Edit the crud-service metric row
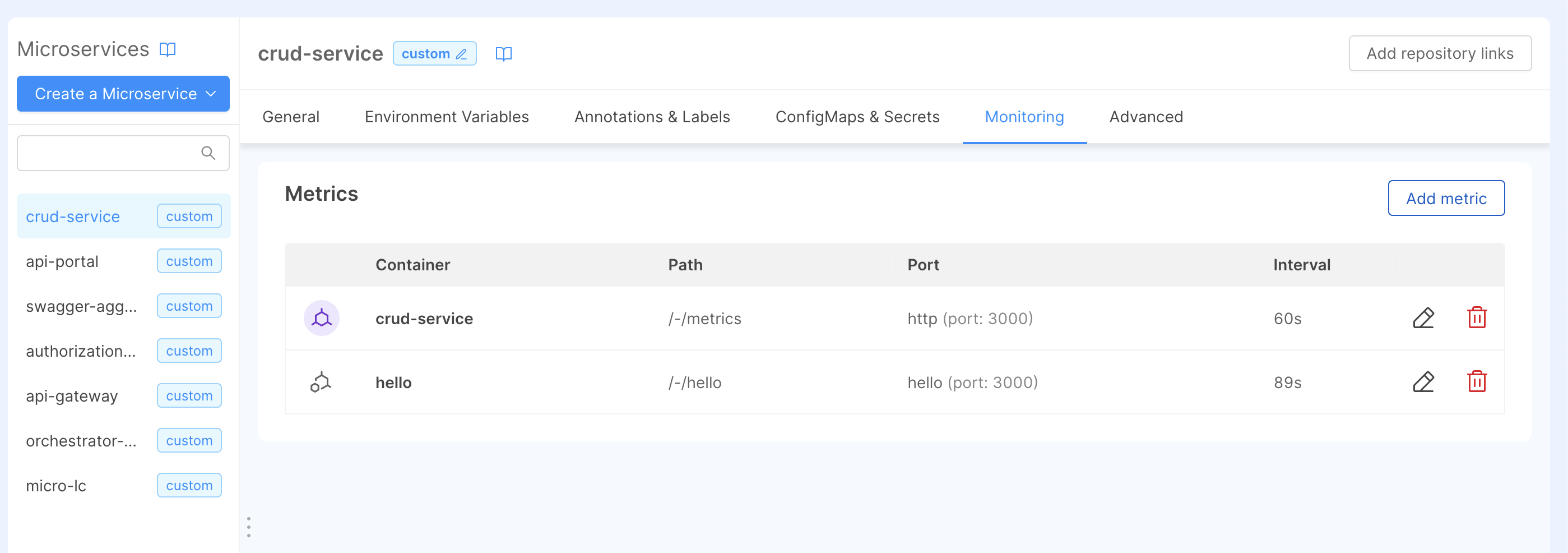The height and width of the screenshot is (553, 1568). (1423, 318)
